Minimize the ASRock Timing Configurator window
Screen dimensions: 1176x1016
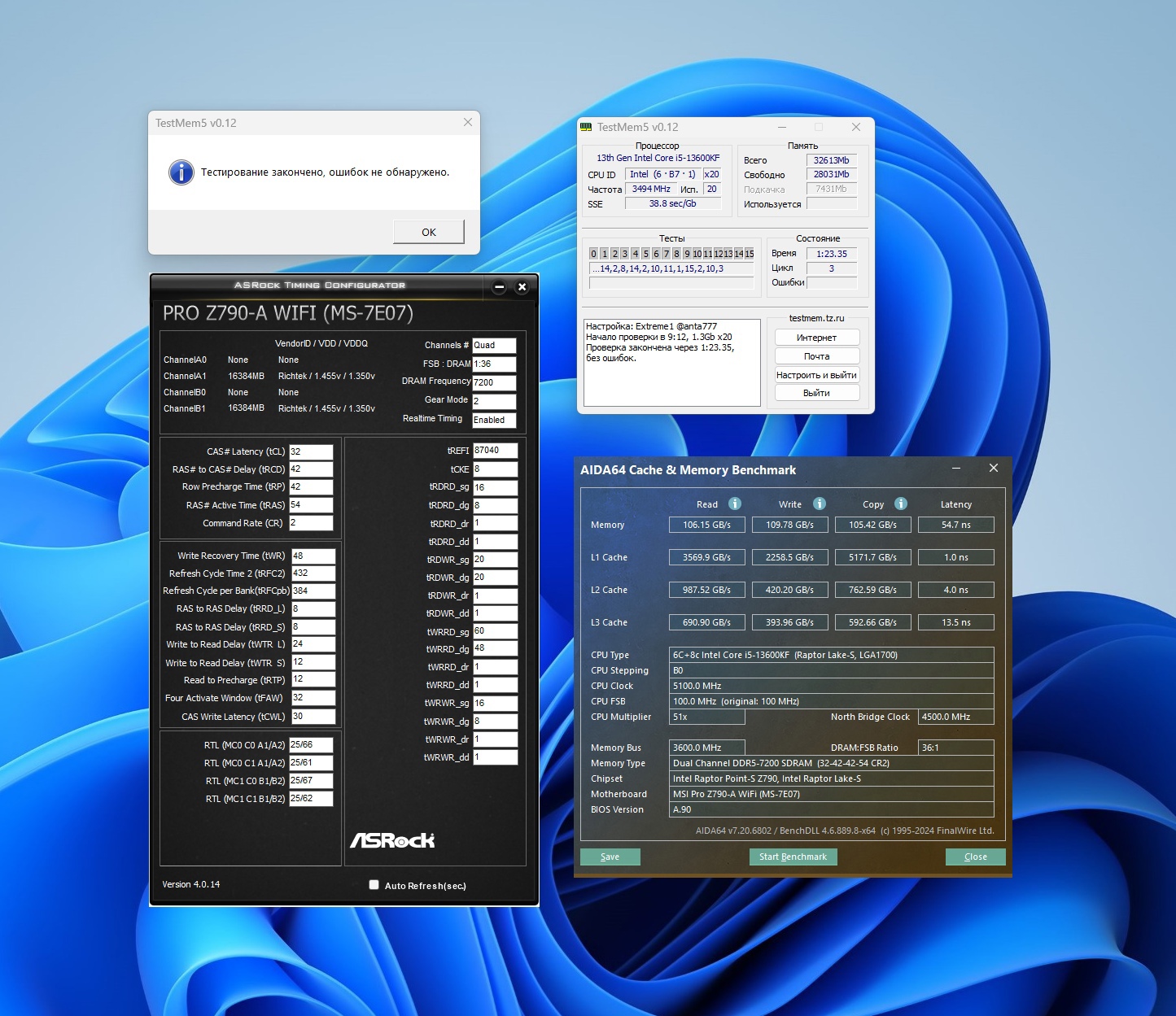(500, 287)
